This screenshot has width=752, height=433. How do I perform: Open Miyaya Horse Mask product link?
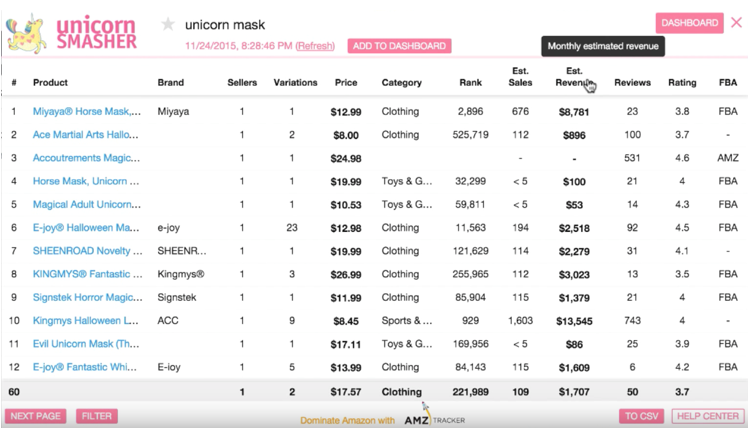pos(85,112)
